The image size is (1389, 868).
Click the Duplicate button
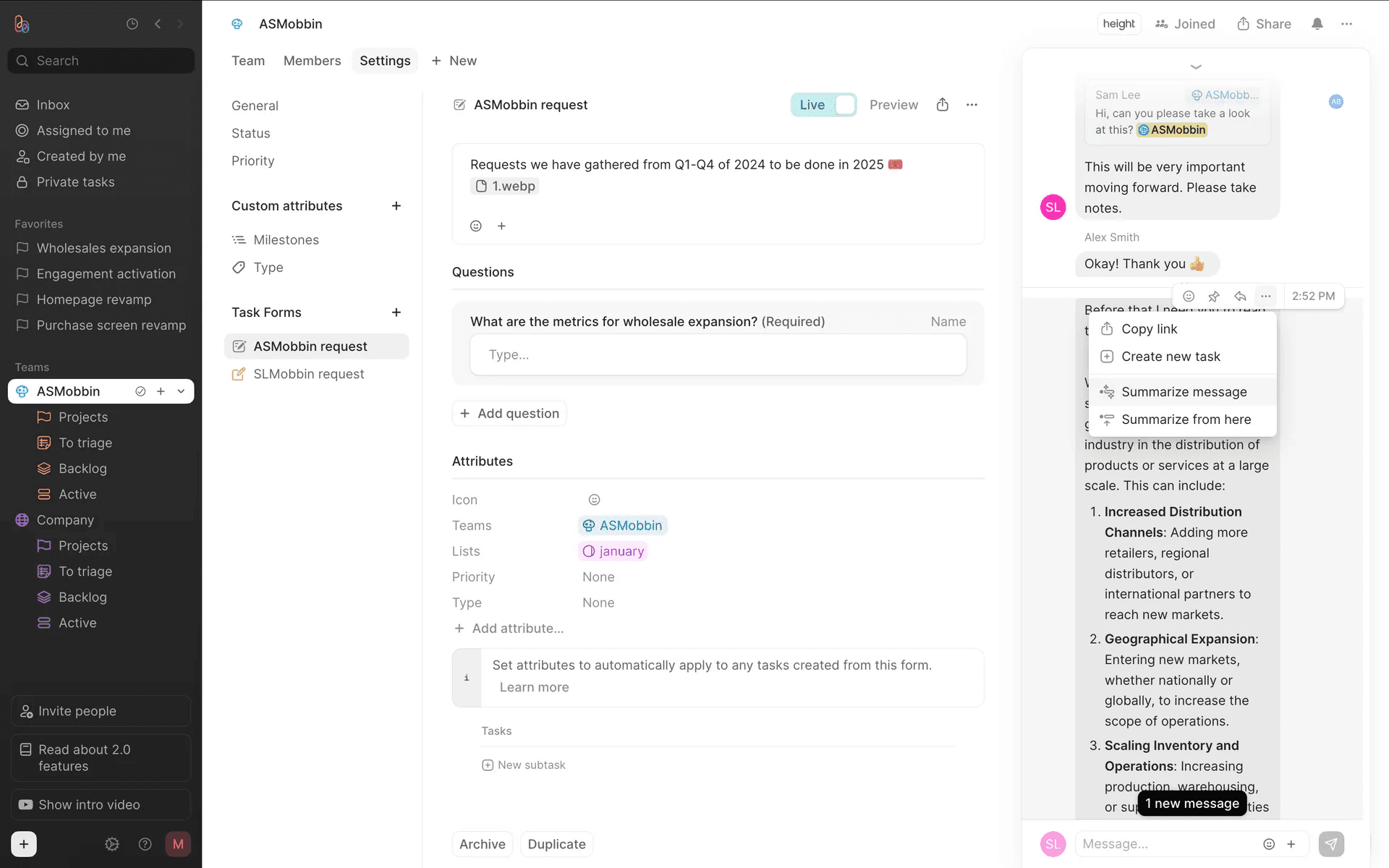[556, 844]
